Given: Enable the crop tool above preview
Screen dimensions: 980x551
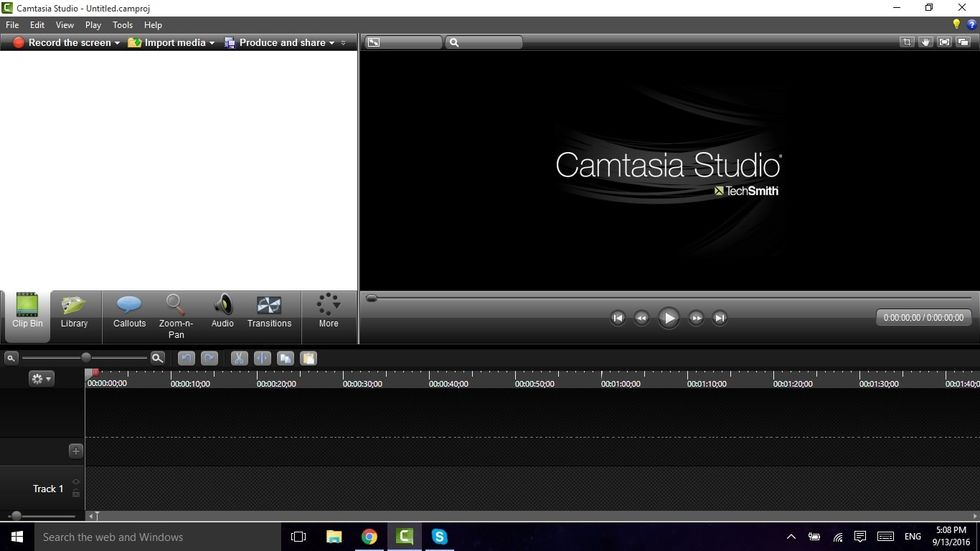Looking at the screenshot, I should pyautogui.click(x=907, y=42).
